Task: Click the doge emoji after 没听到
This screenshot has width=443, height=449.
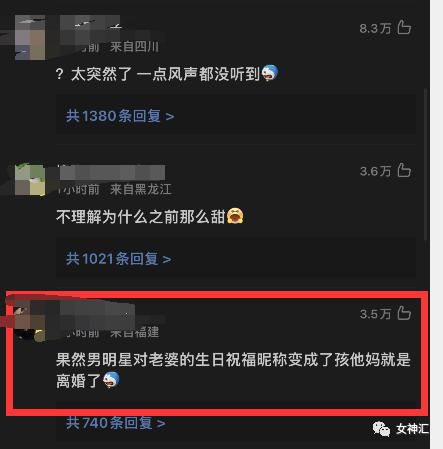Action: coord(270,73)
